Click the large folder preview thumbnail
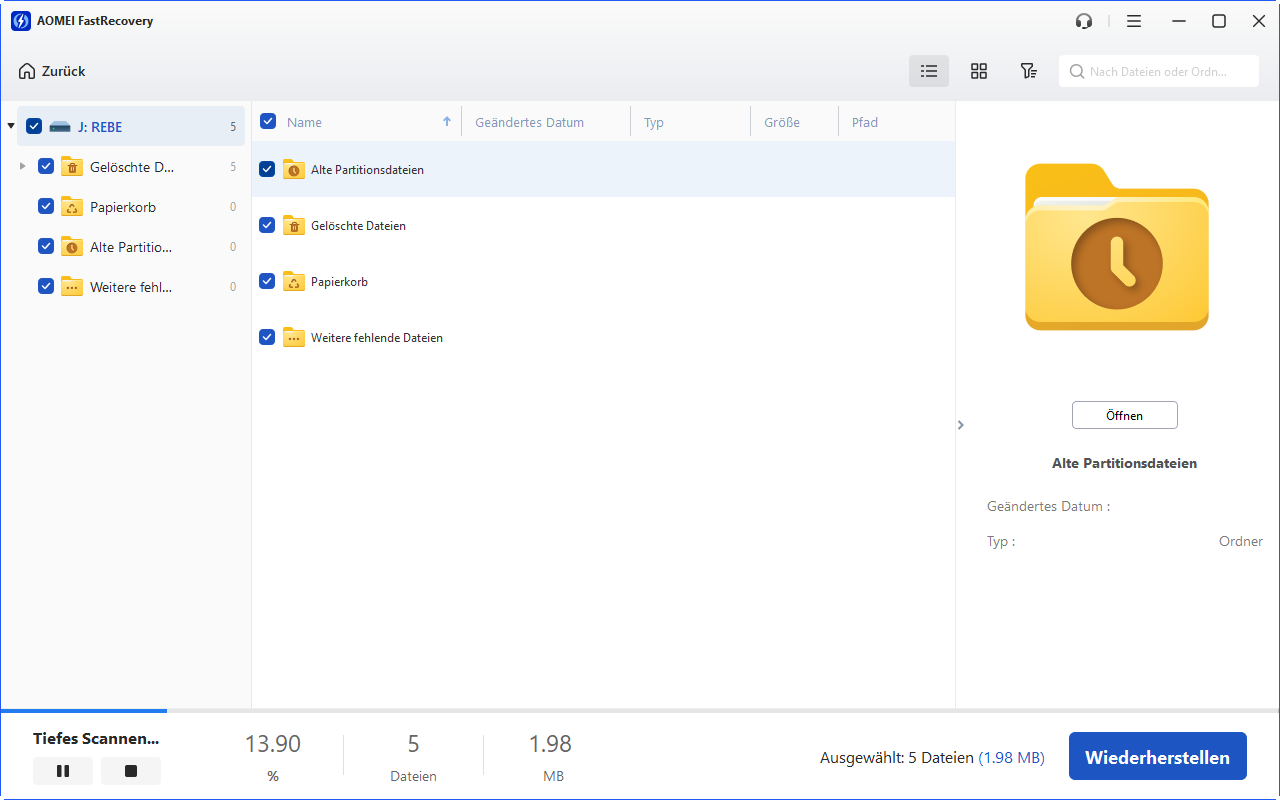 coord(1116,247)
